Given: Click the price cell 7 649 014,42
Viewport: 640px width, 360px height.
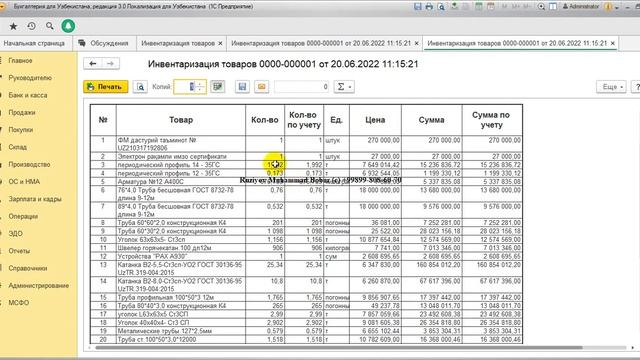Looking at the screenshot, I should pyautogui.click(x=375, y=165).
